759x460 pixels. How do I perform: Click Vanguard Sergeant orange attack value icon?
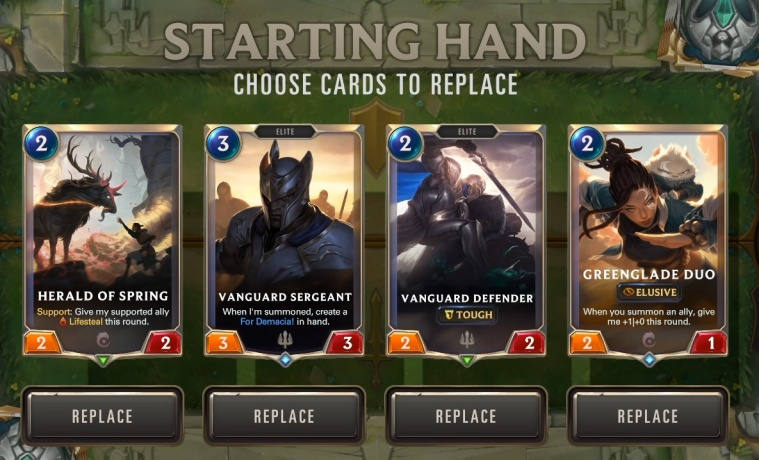pos(224,343)
